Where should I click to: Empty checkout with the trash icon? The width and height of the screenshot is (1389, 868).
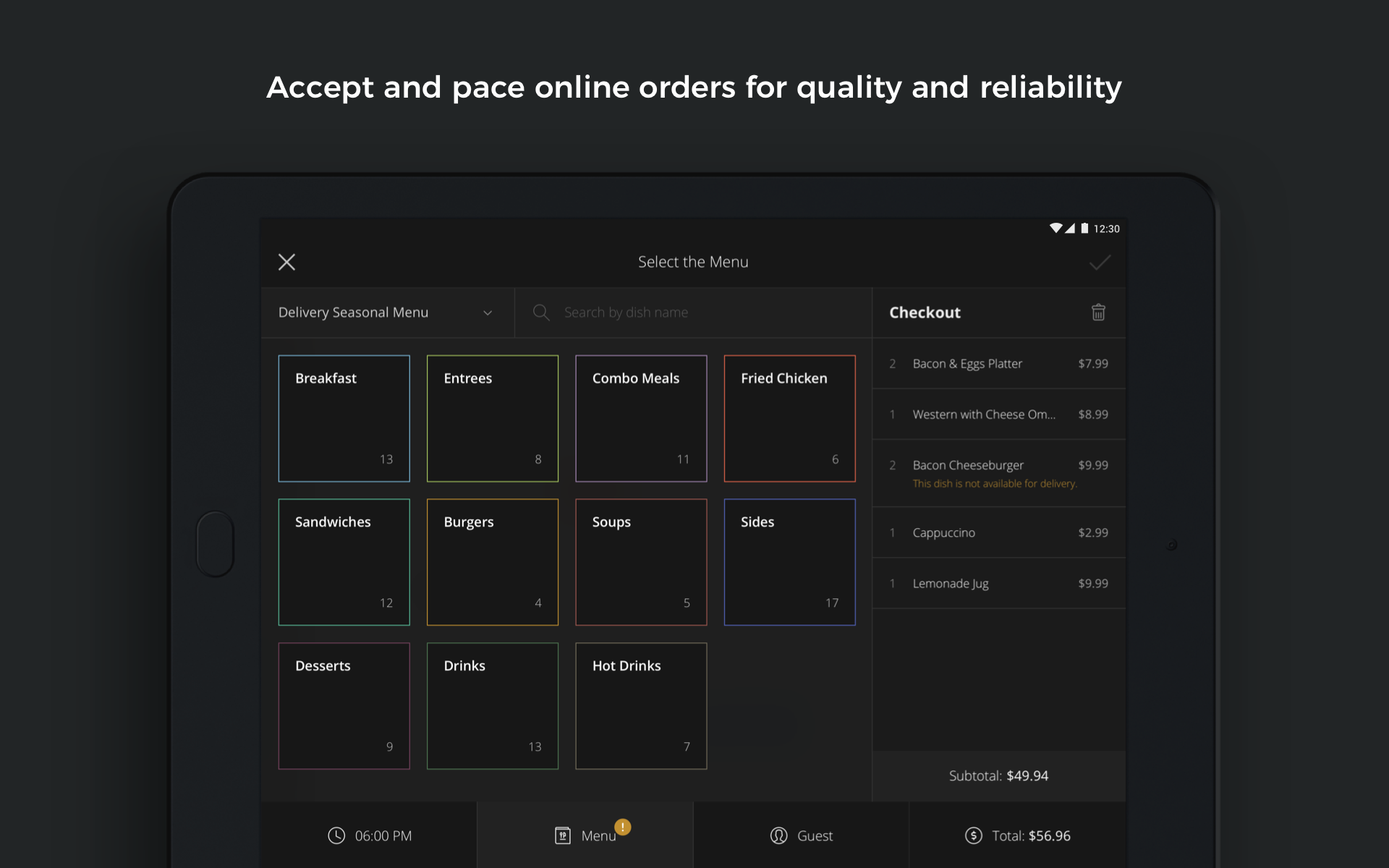click(x=1098, y=312)
